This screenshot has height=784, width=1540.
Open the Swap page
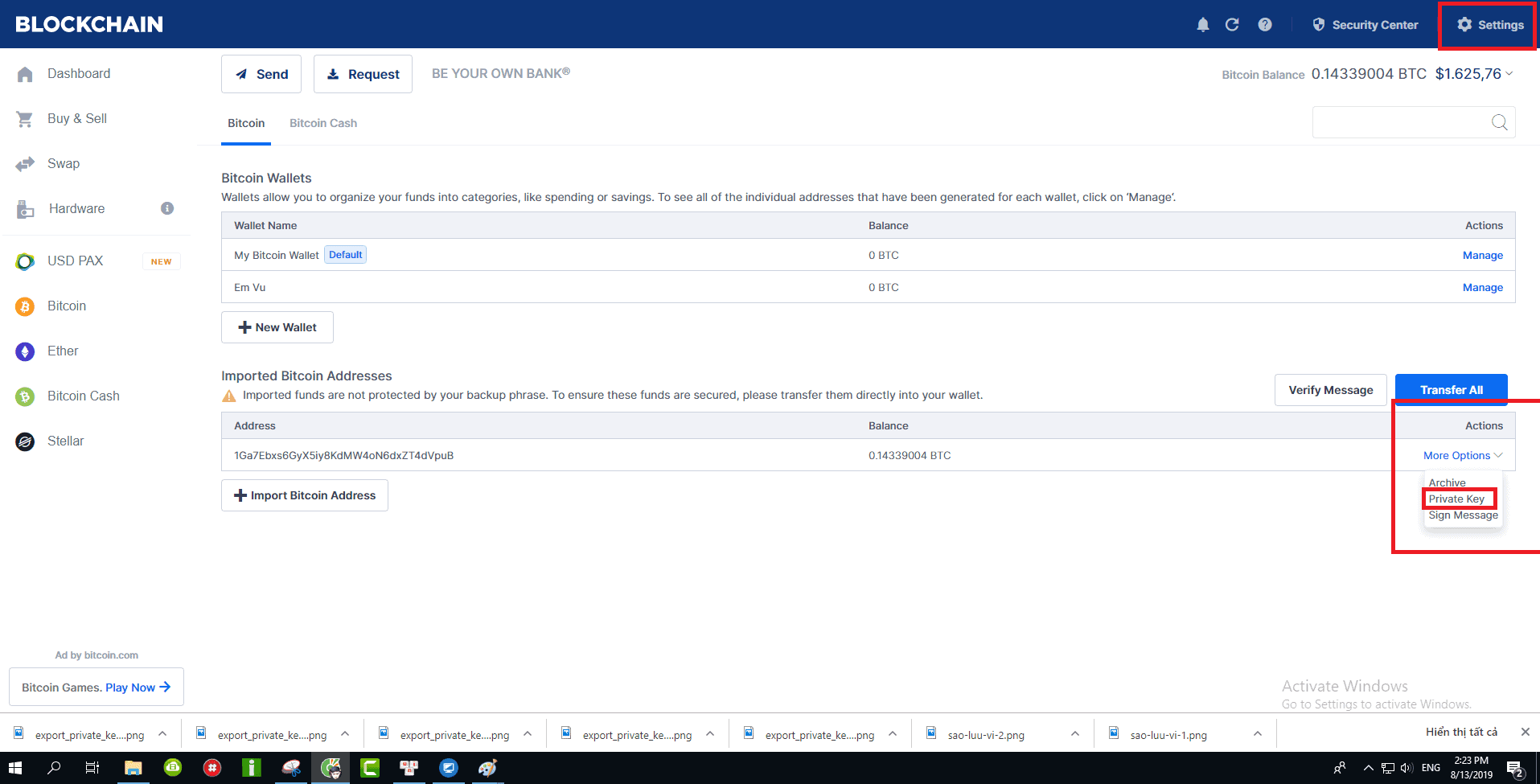(64, 163)
